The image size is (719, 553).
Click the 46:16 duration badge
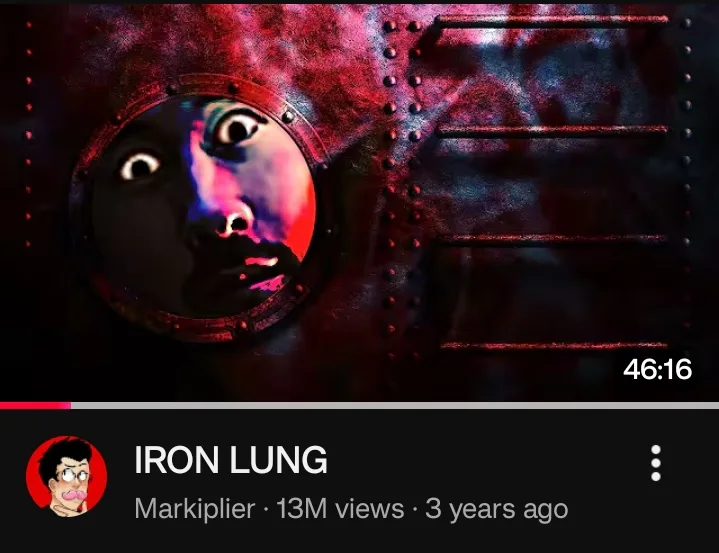[657, 369]
